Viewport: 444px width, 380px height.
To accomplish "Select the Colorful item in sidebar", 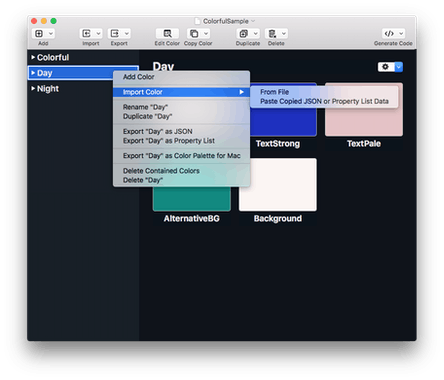I will click(83, 57).
